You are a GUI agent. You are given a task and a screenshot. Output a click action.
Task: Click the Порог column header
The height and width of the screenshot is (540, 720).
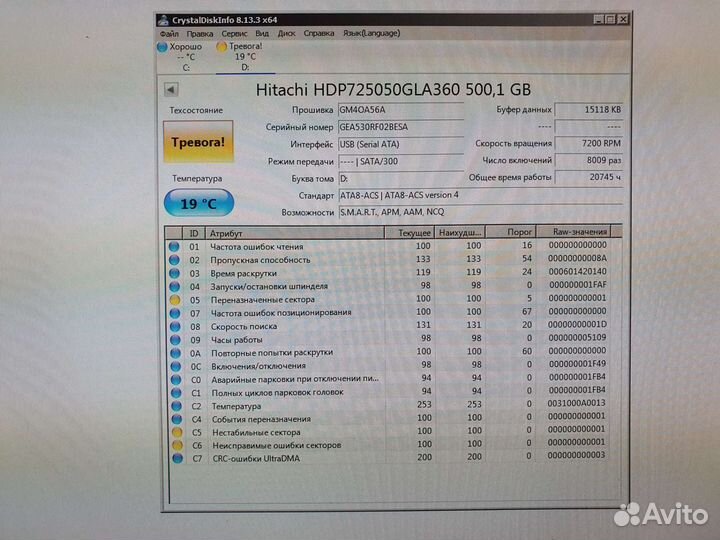(x=511, y=232)
